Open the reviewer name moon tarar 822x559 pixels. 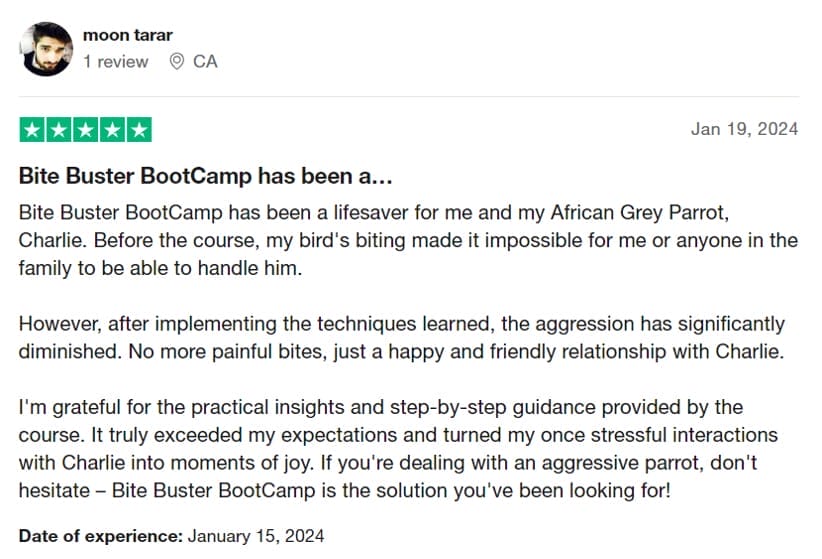pyautogui.click(x=128, y=35)
